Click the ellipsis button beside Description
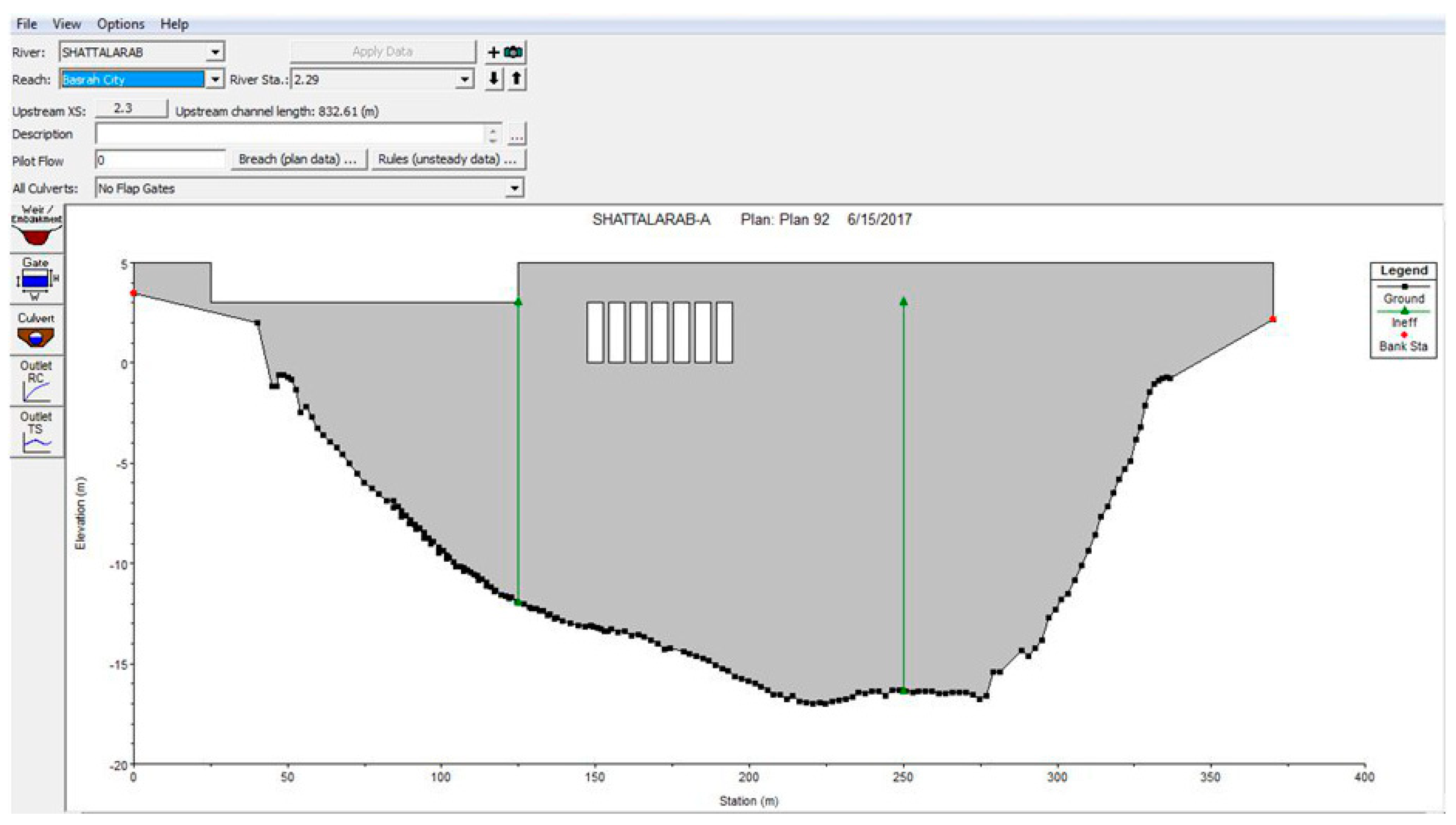 click(x=517, y=135)
